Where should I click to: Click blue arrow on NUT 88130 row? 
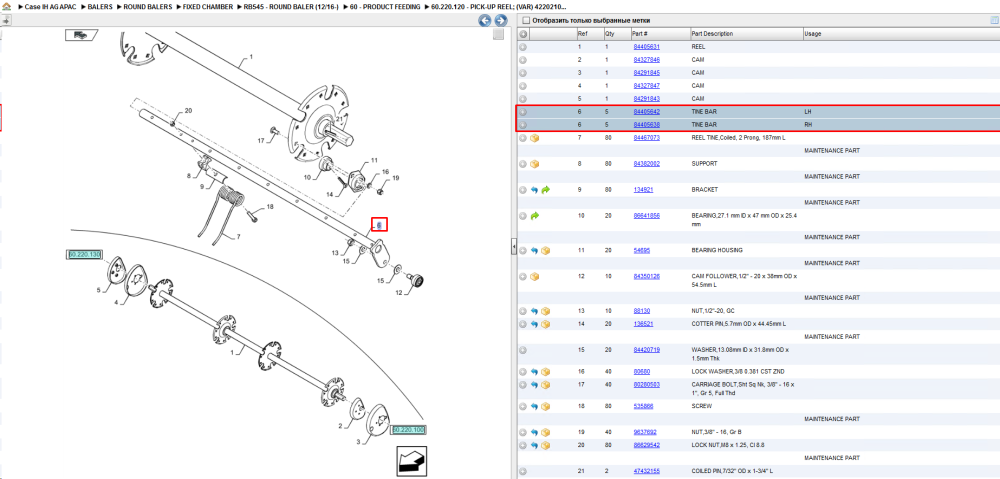pos(534,311)
